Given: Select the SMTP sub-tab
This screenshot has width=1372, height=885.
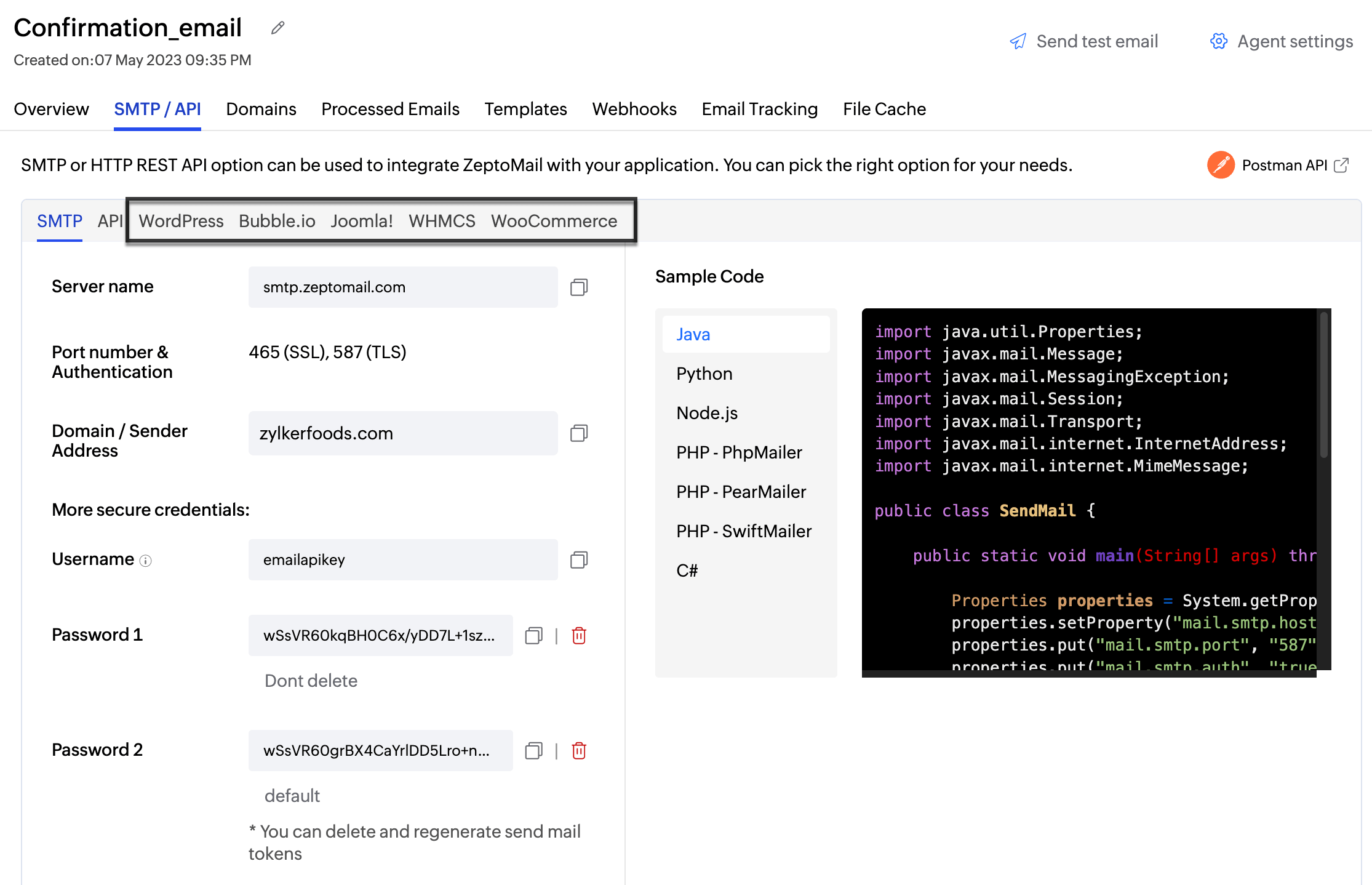Looking at the screenshot, I should click(x=60, y=221).
